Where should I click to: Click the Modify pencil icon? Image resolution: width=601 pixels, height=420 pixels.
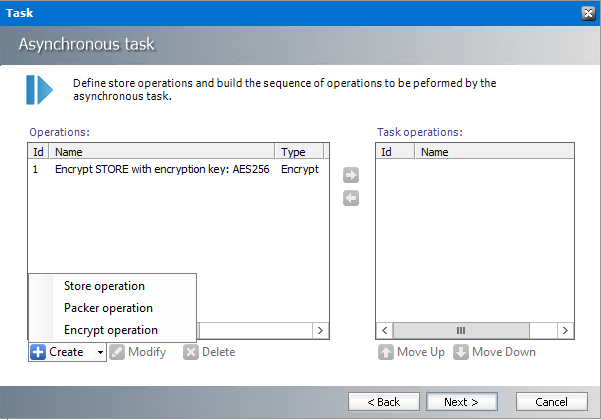pyautogui.click(x=117, y=352)
